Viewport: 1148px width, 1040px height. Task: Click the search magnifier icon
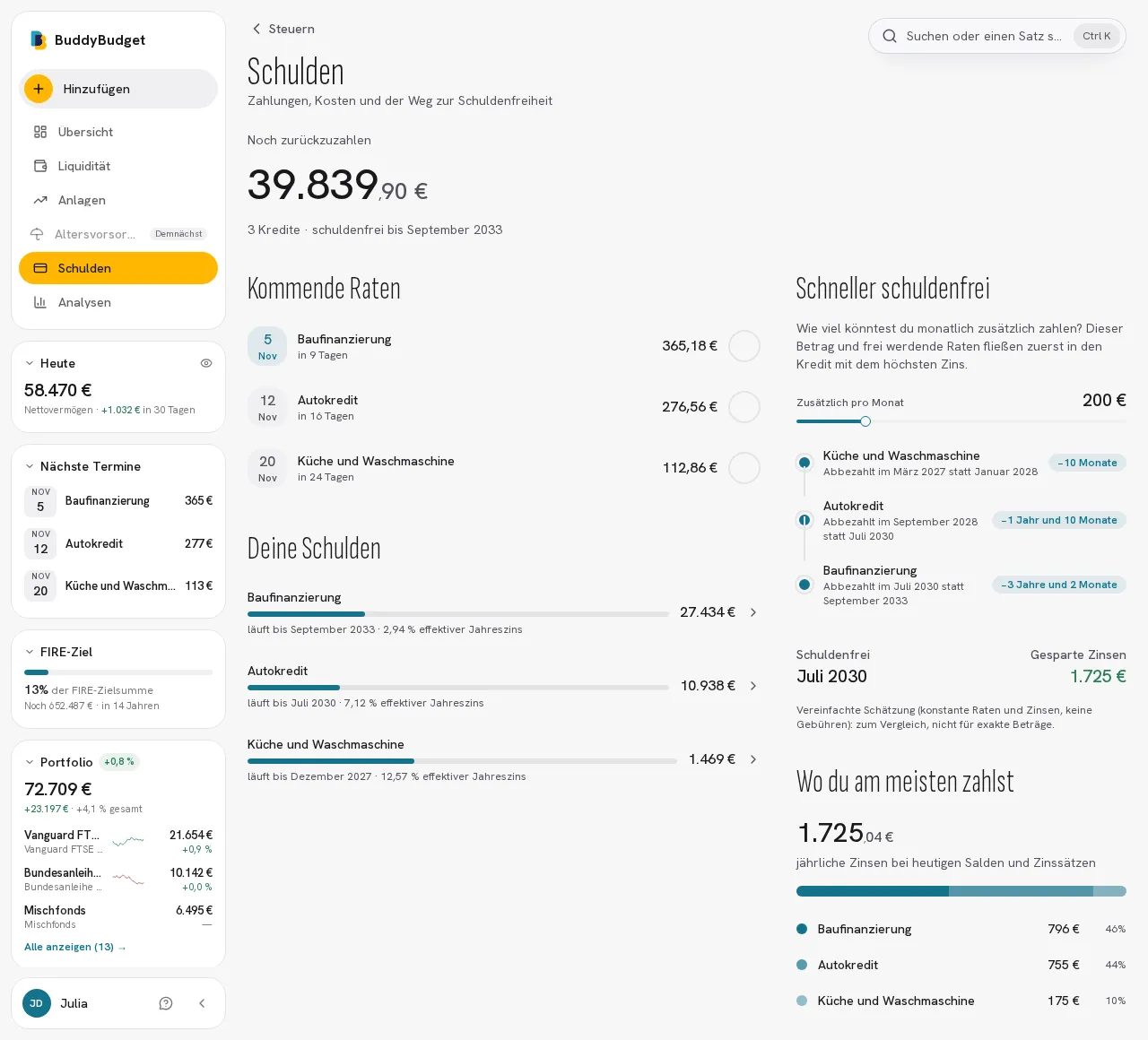890,36
